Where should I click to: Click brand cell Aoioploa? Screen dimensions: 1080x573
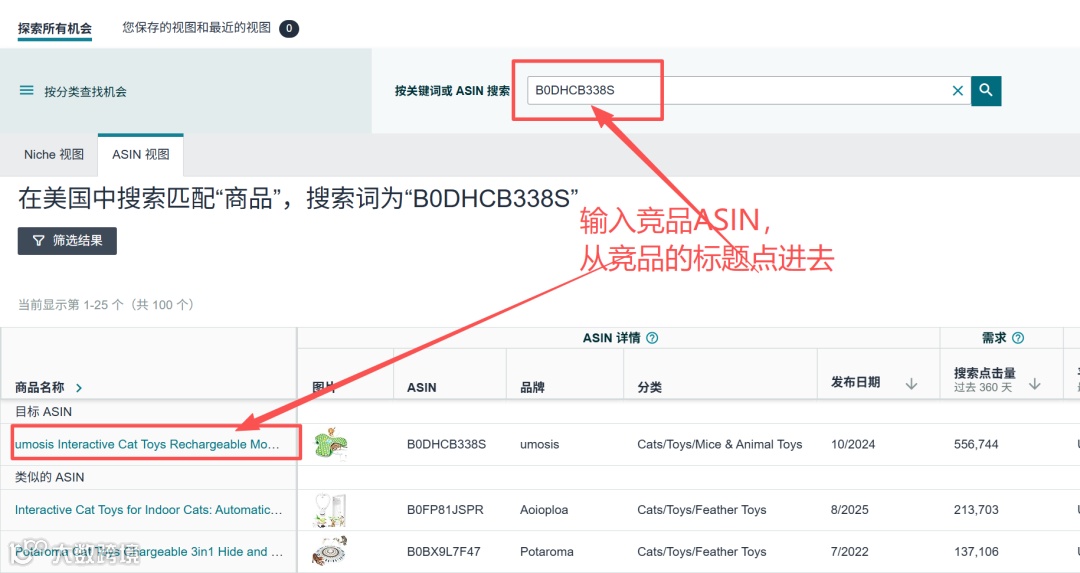pos(544,510)
